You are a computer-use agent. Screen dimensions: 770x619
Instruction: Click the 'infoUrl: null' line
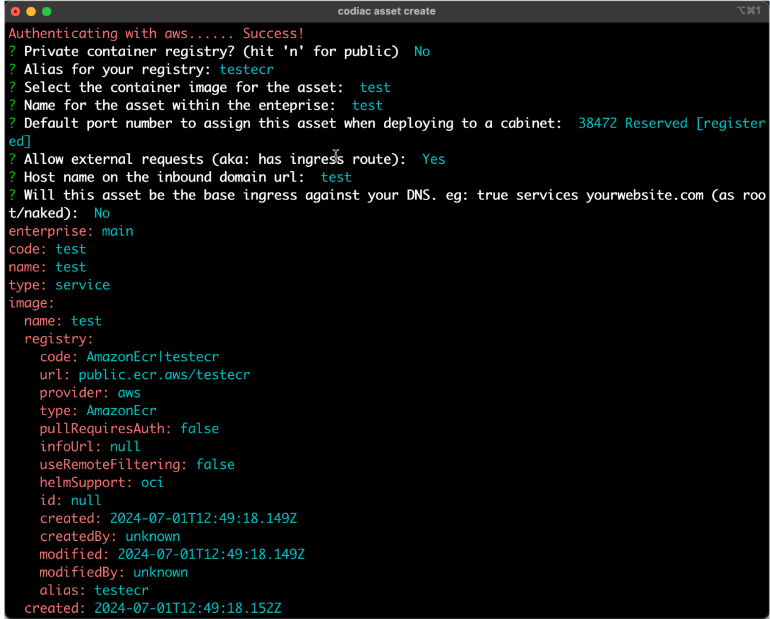pyautogui.click(x=90, y=447)
